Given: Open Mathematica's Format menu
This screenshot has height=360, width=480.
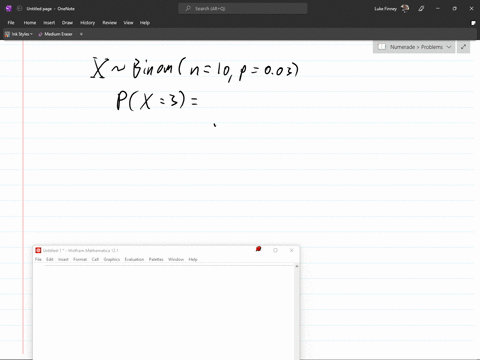Looking at the screenshot, I should 80,259.
